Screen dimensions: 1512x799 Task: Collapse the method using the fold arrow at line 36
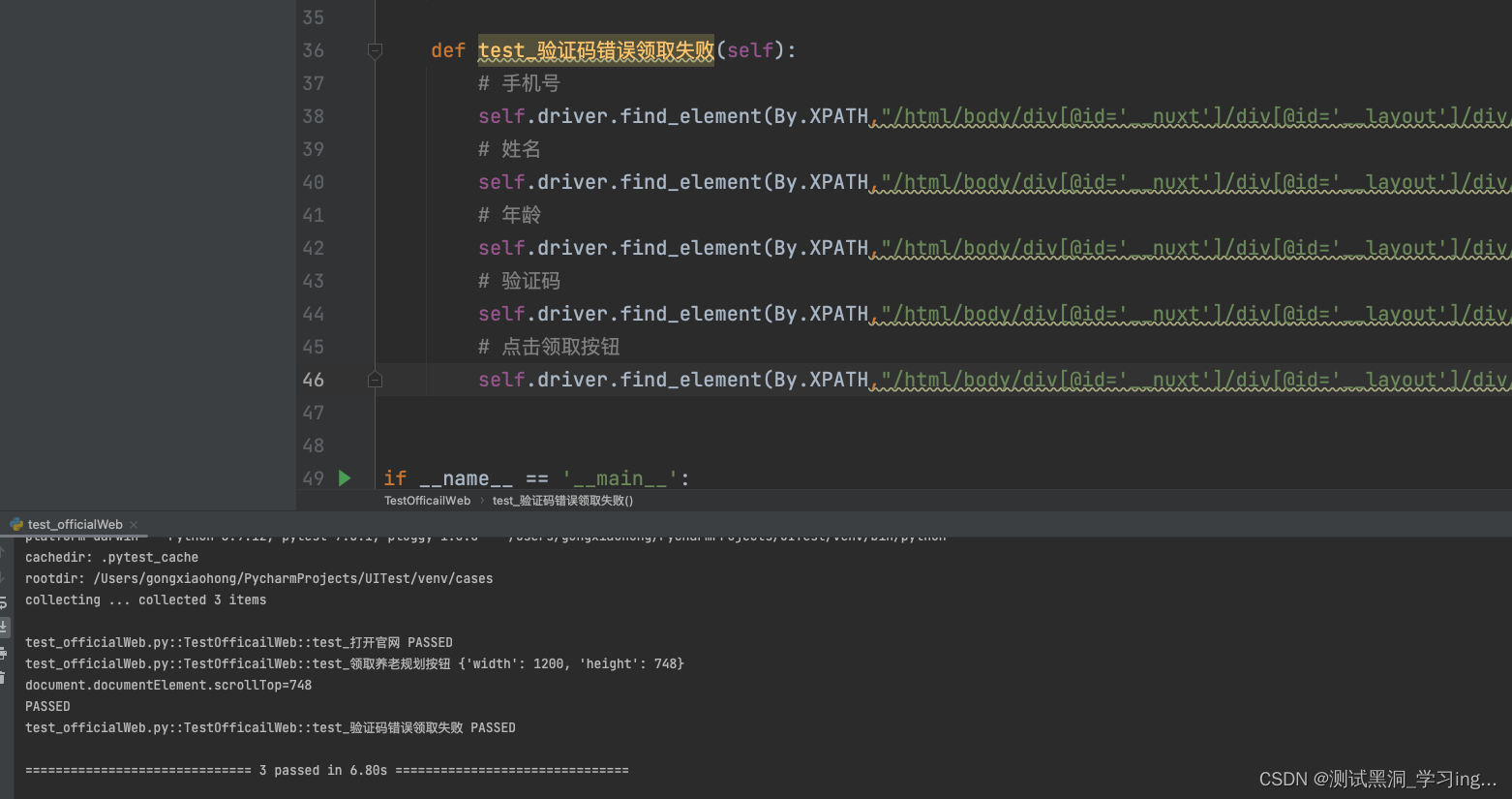click(x=375, y=50)
